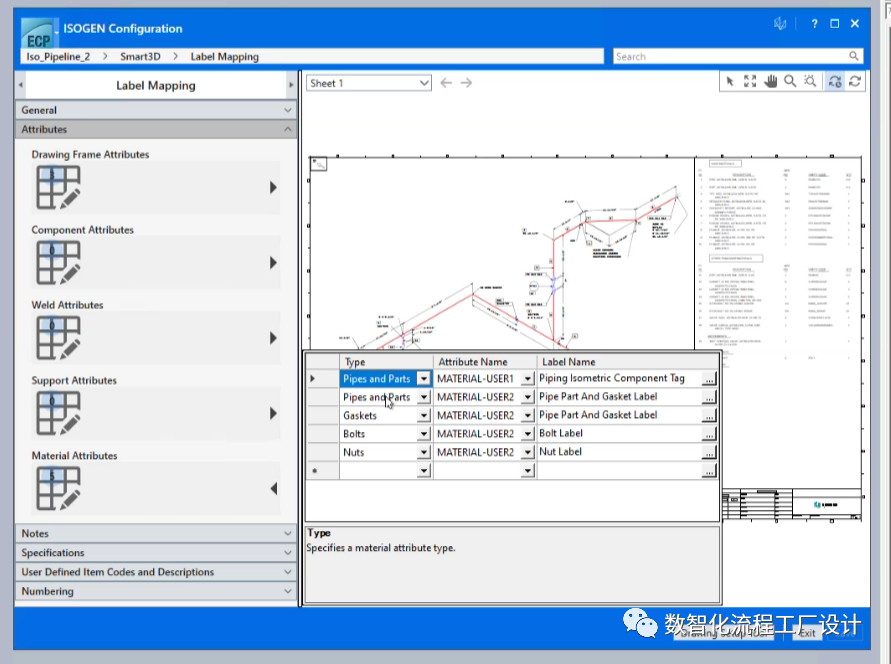Image resolution: width=891 pixels, height=664 pixels.
Task: Select the Piping Isometric Component Tag cell
Action: 619,378
